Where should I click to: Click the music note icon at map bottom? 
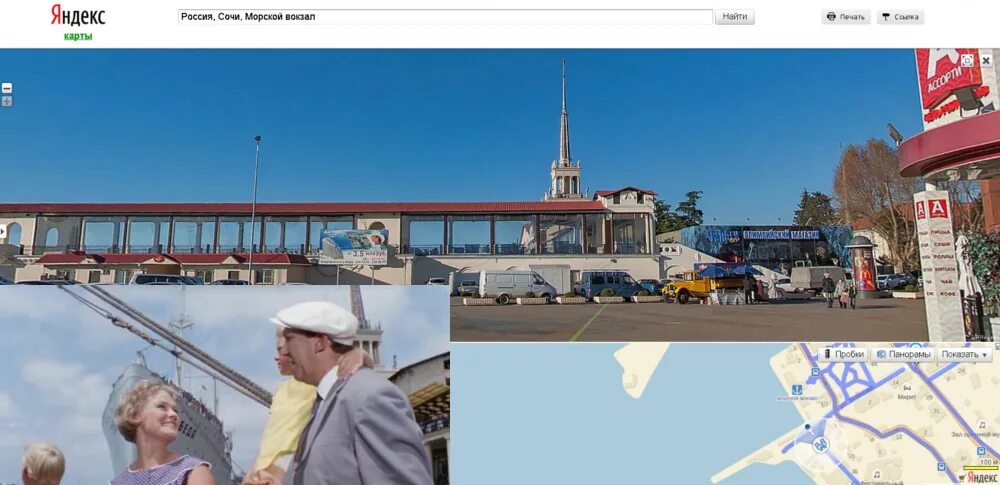click(x=877, y=475)
